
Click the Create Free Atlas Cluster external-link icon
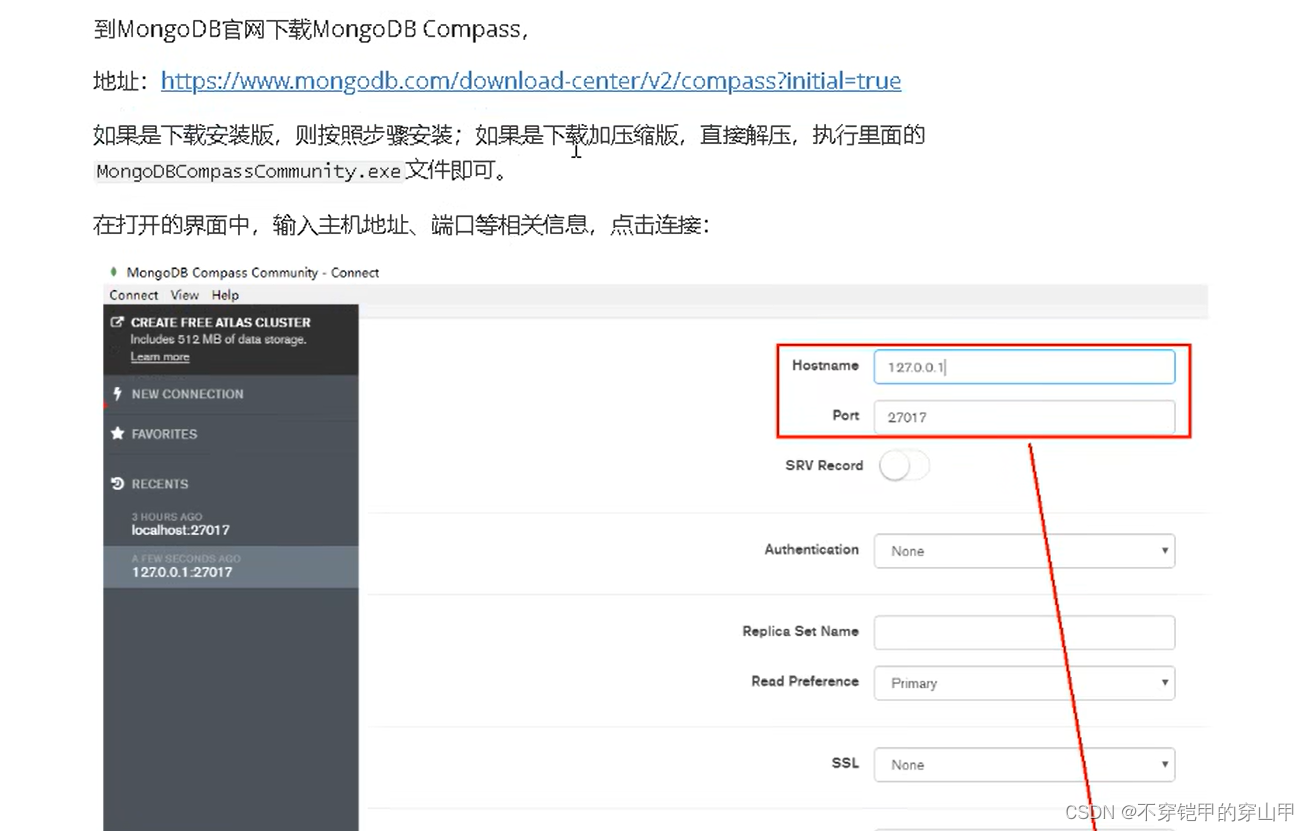tap(118, 322)
